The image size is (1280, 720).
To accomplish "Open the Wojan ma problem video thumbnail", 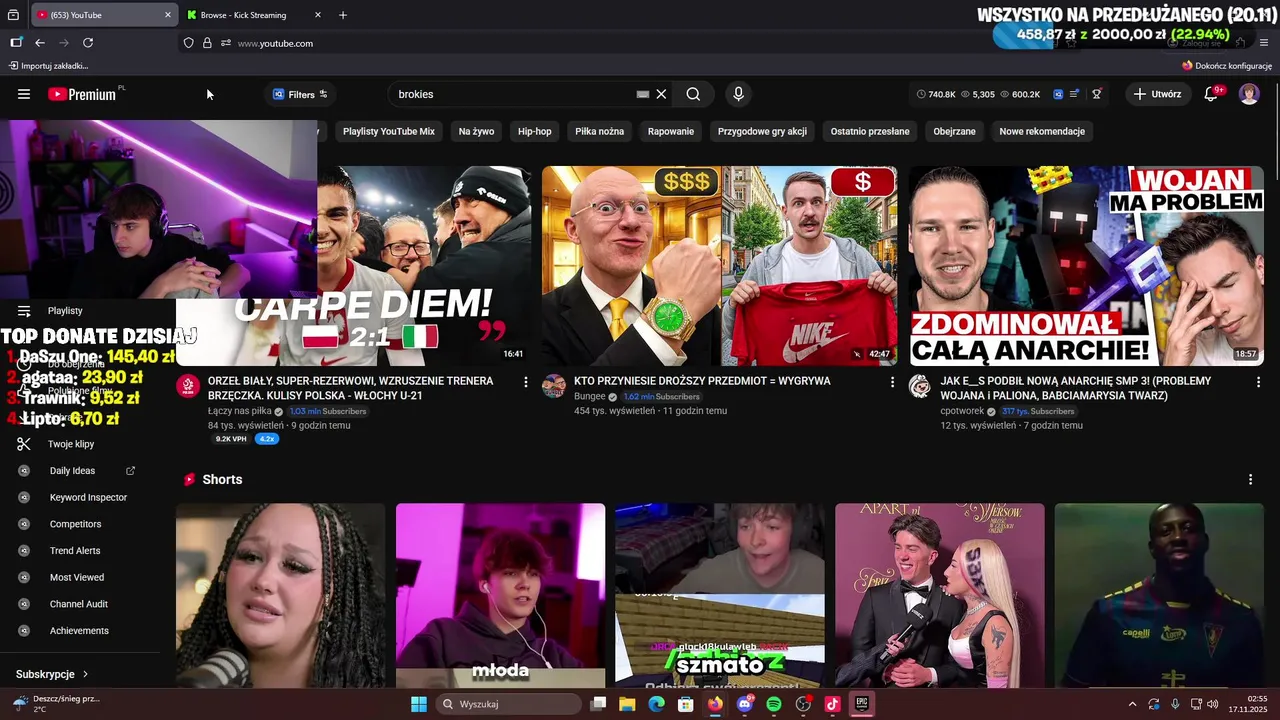I will click(x=1086, y=266).
